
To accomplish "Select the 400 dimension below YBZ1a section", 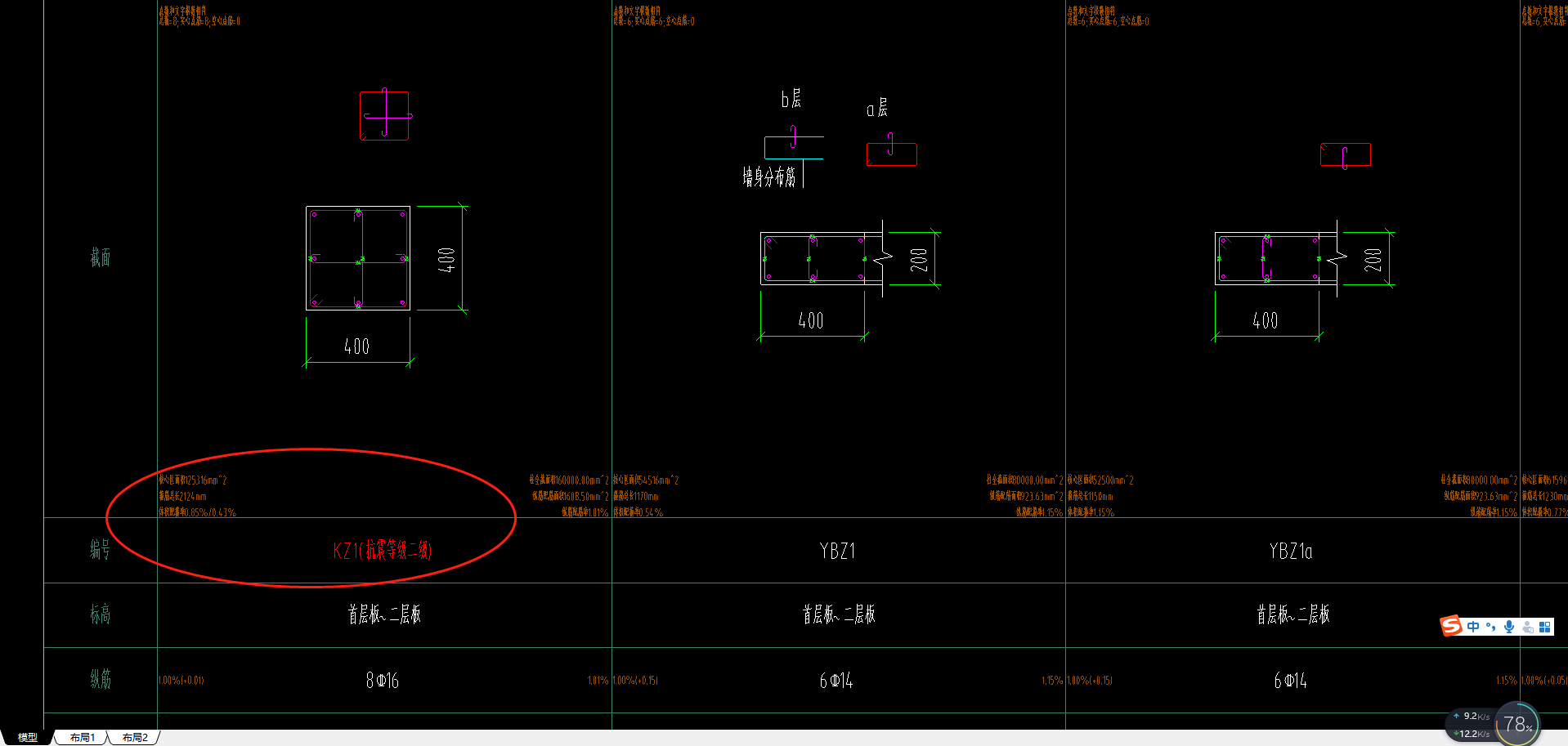I will 1266,320.
